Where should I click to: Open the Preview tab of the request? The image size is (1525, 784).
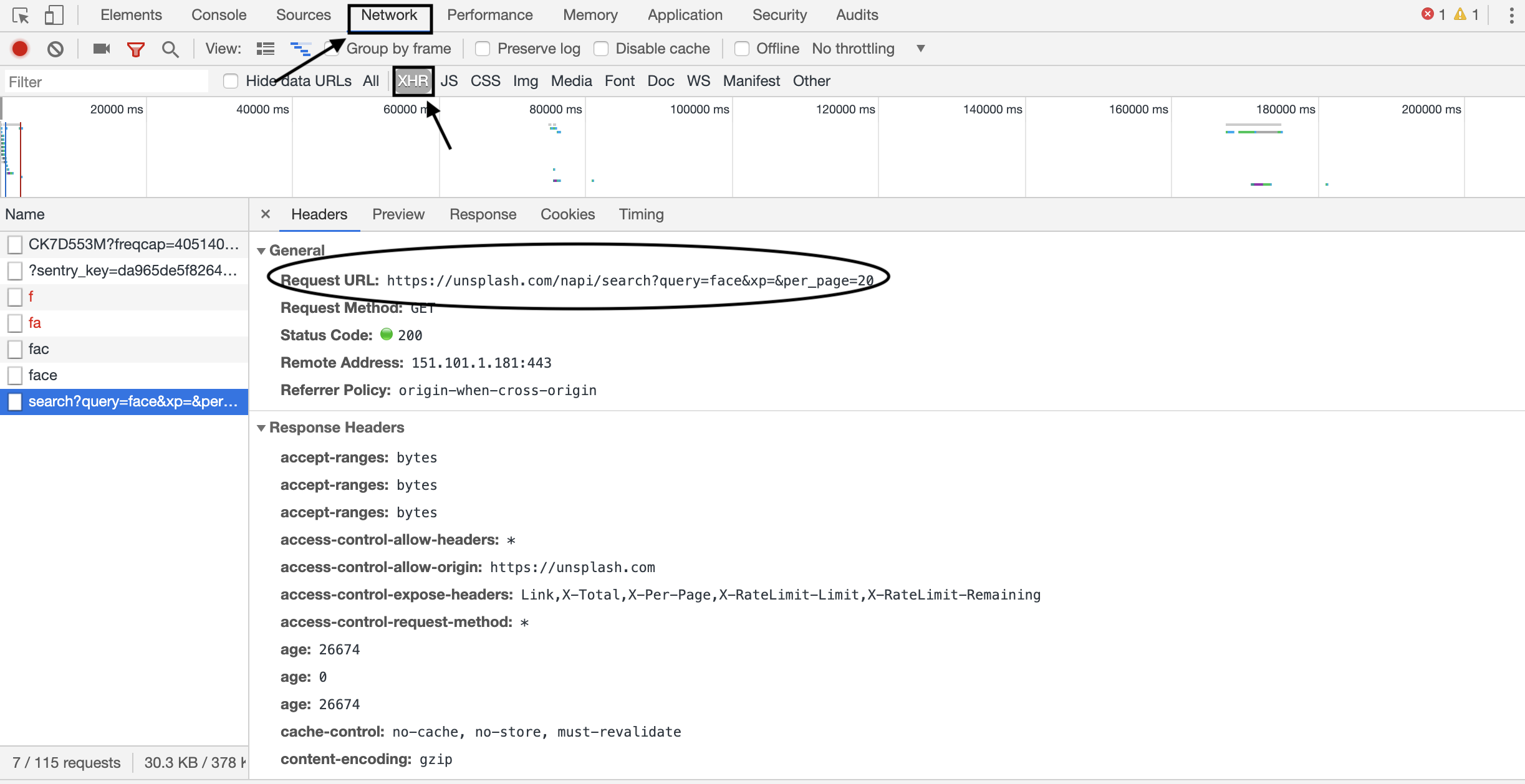(x=398, y=214)
